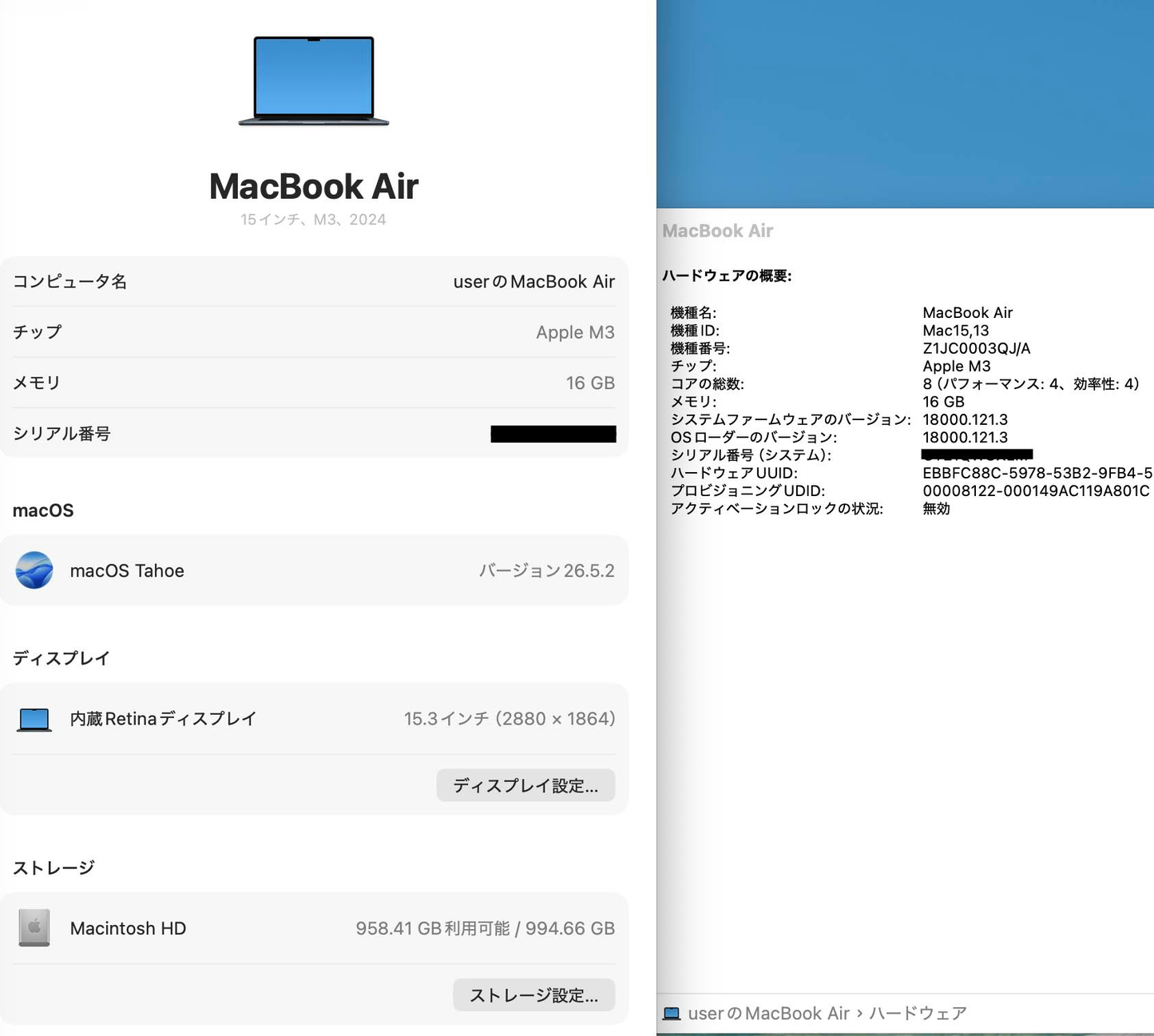Click ハードウェアの概要: heading
Image resolution: width=1154 pixels, height=1036 pixels.
(727, 276)
